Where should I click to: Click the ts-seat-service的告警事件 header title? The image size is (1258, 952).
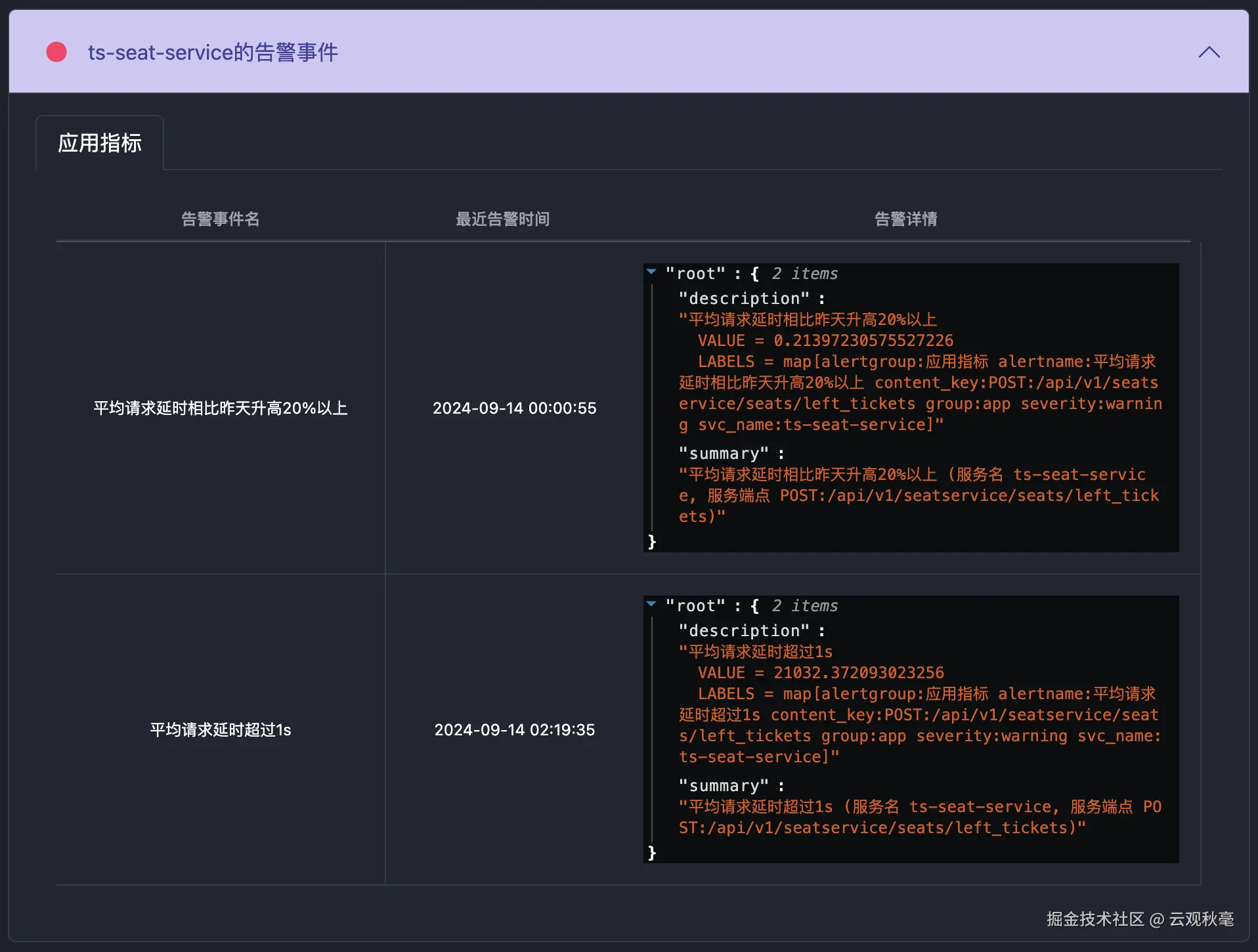[x=213, y=53]
